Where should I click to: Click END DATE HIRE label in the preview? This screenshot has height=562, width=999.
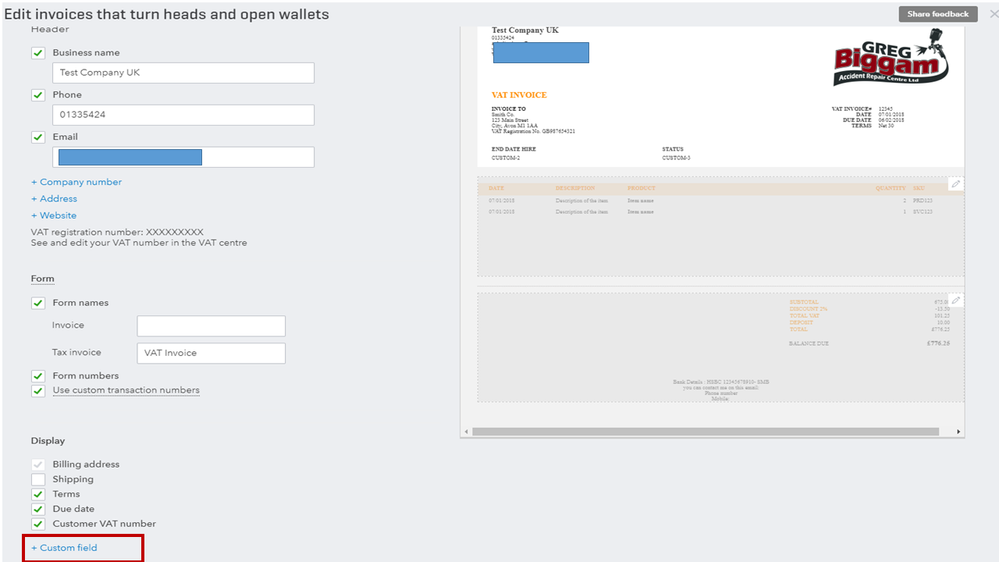514,149
